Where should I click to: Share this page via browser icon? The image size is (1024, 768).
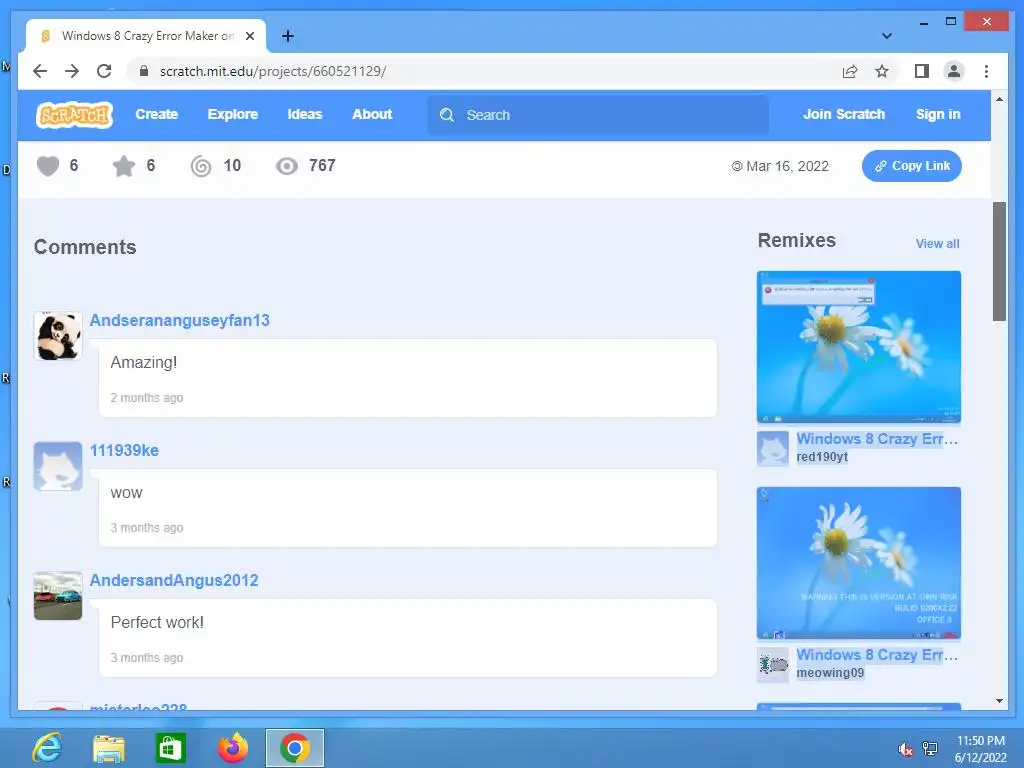click(x=850, y=71)
